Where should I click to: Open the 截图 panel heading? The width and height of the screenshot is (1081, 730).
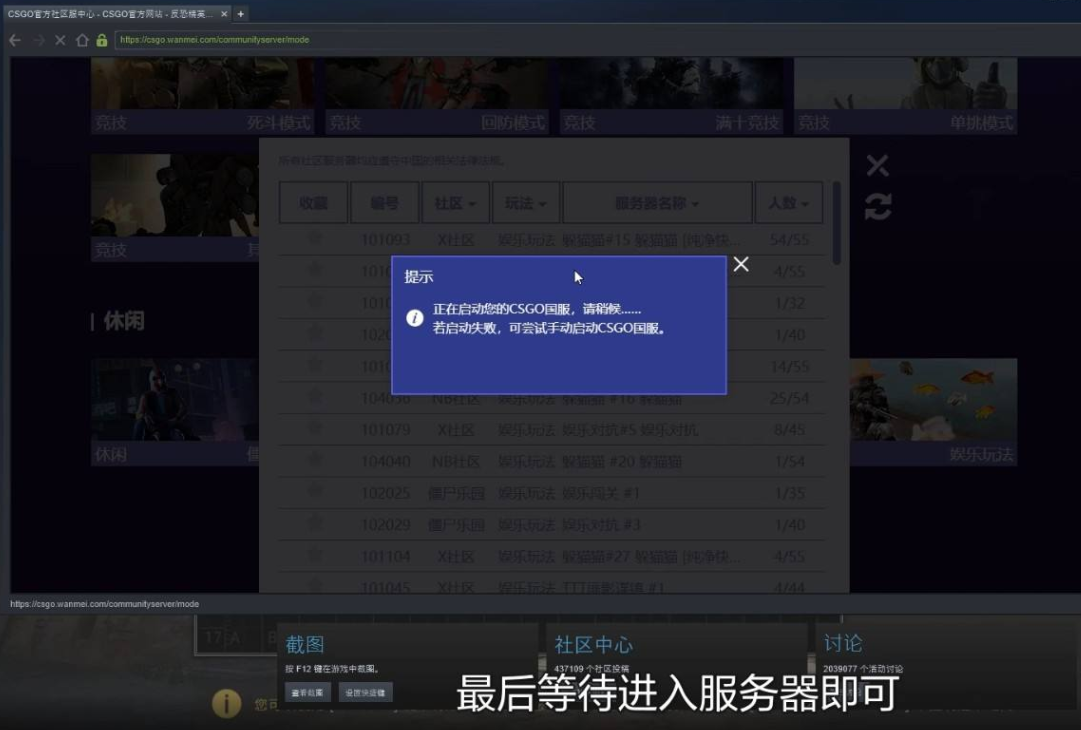click(305, 645)
